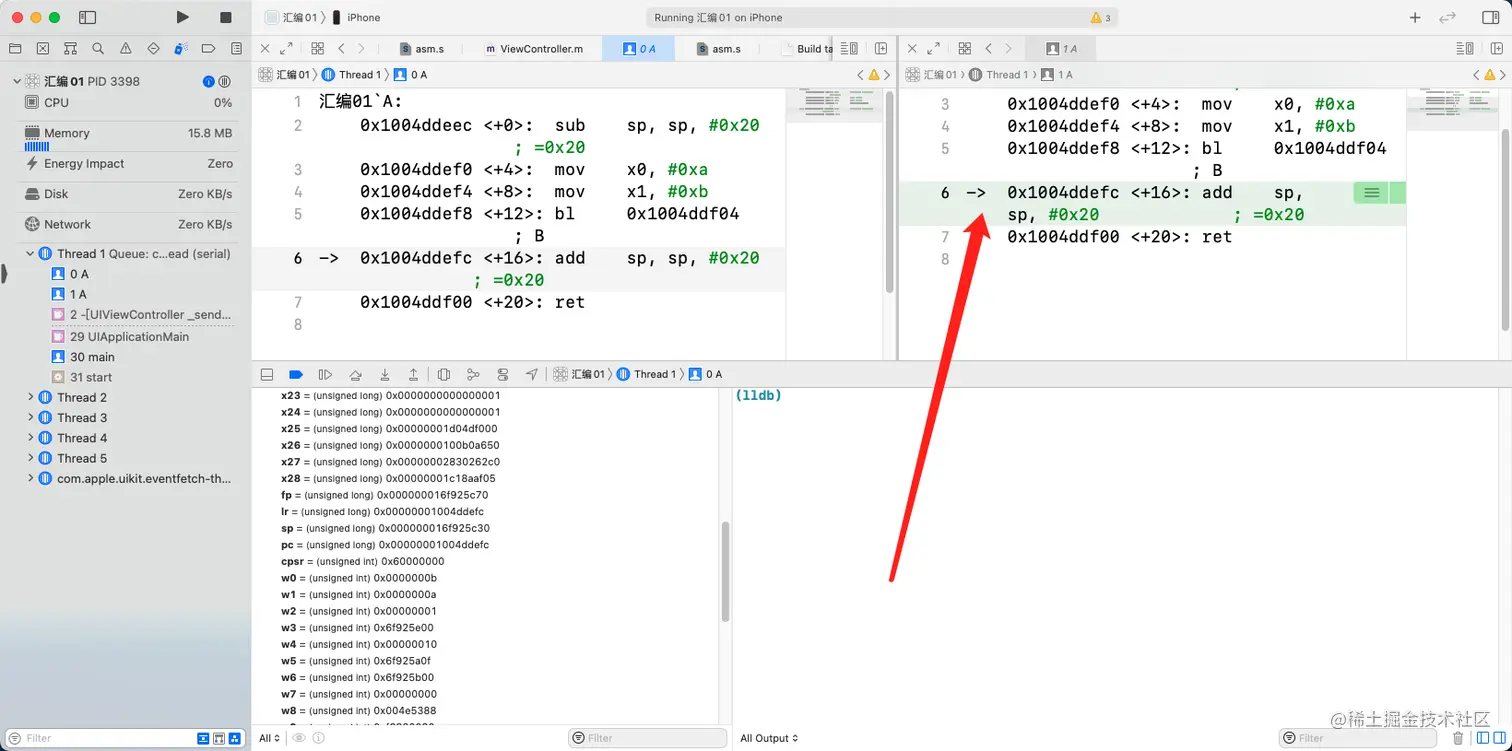The height and width of the screenshot is (751, 1512).
Task: Open the Simulate Location arrow button
Action: click(532, 374)
